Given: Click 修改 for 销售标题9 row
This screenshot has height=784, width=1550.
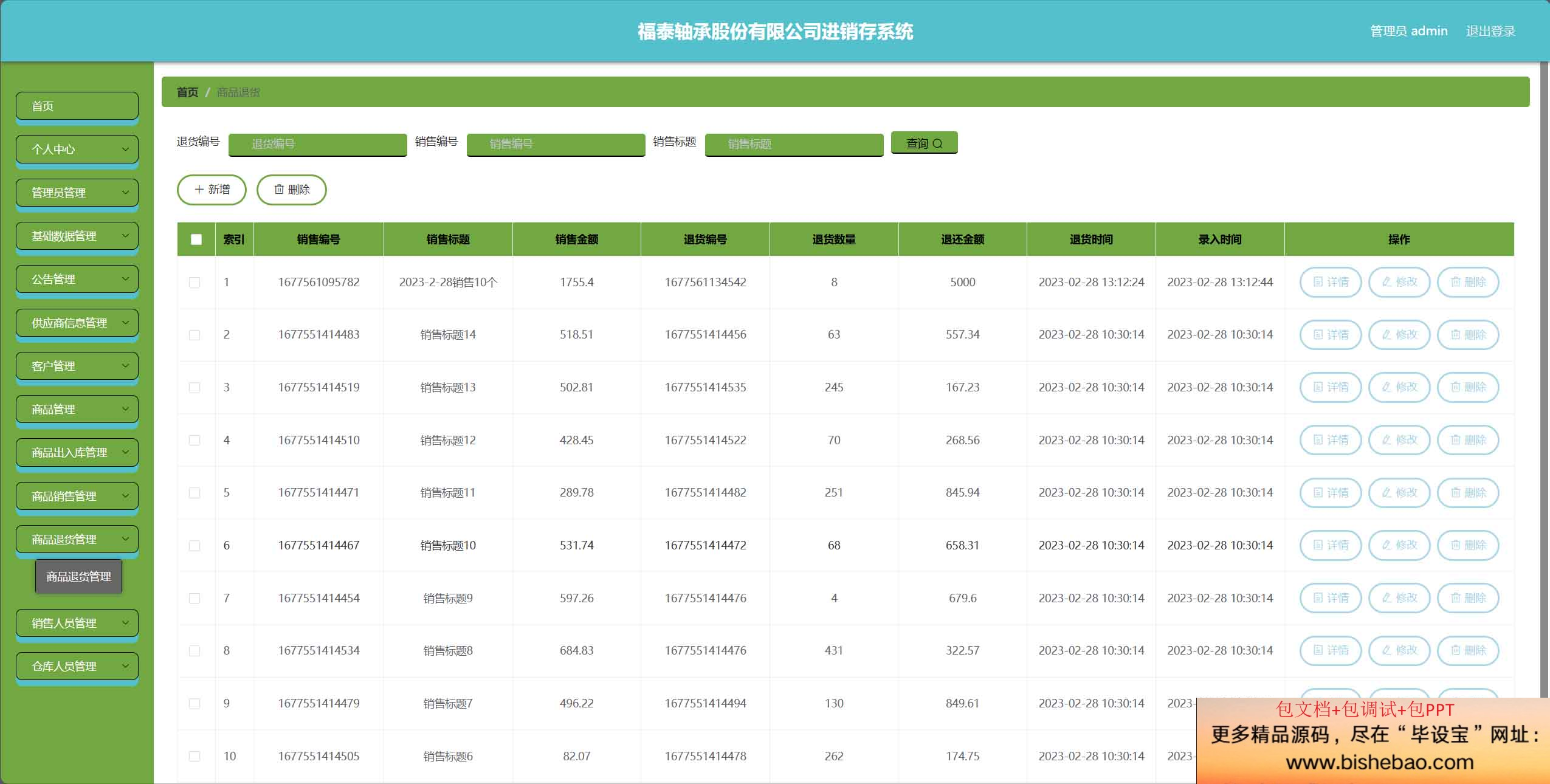Looking at the screenshot, I should [x=1399, y=598].
